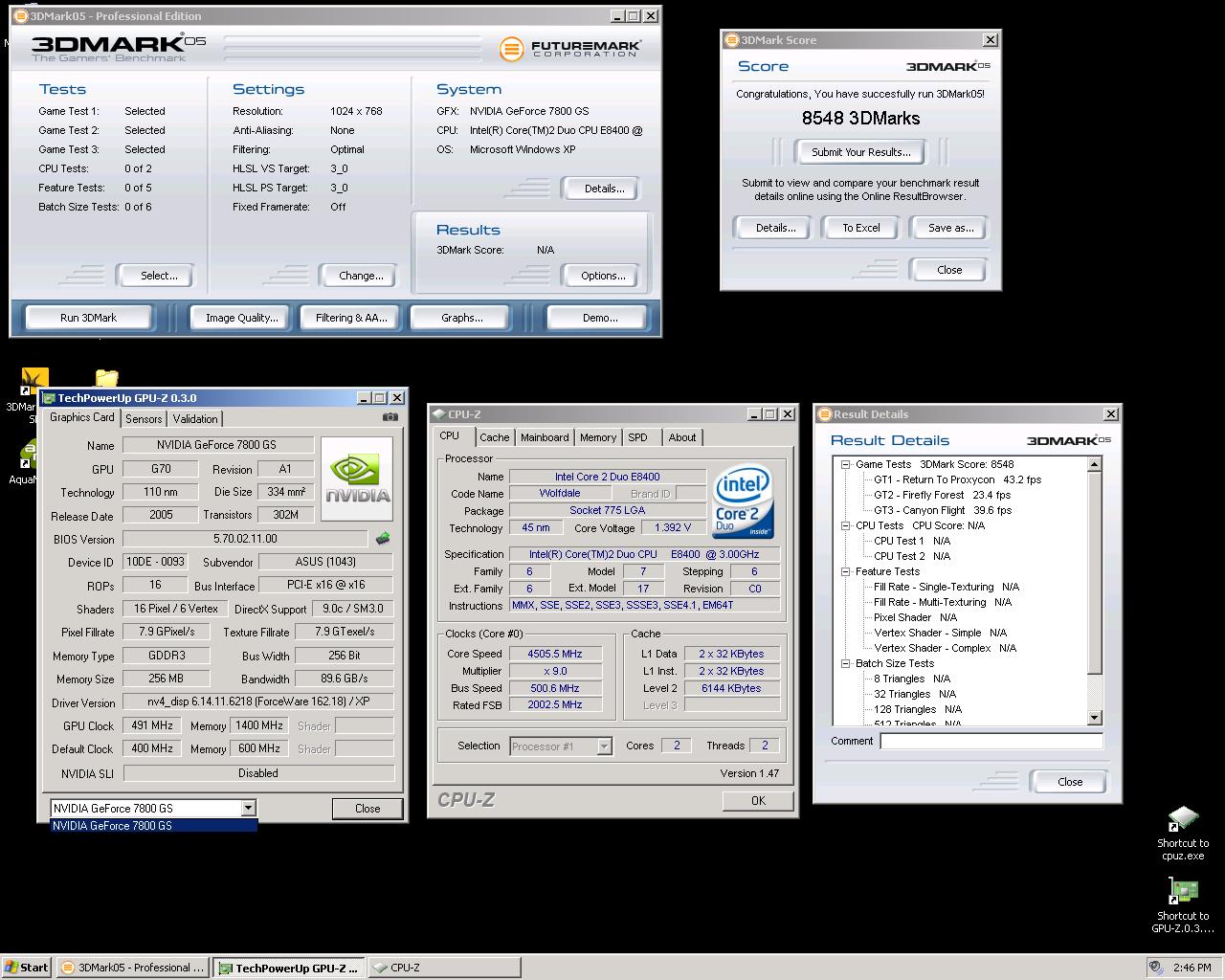Click the Intel Core 2 Duo logo
Image resolution: width=1225 pixels, height=980 pixels.
coord(744,503)
